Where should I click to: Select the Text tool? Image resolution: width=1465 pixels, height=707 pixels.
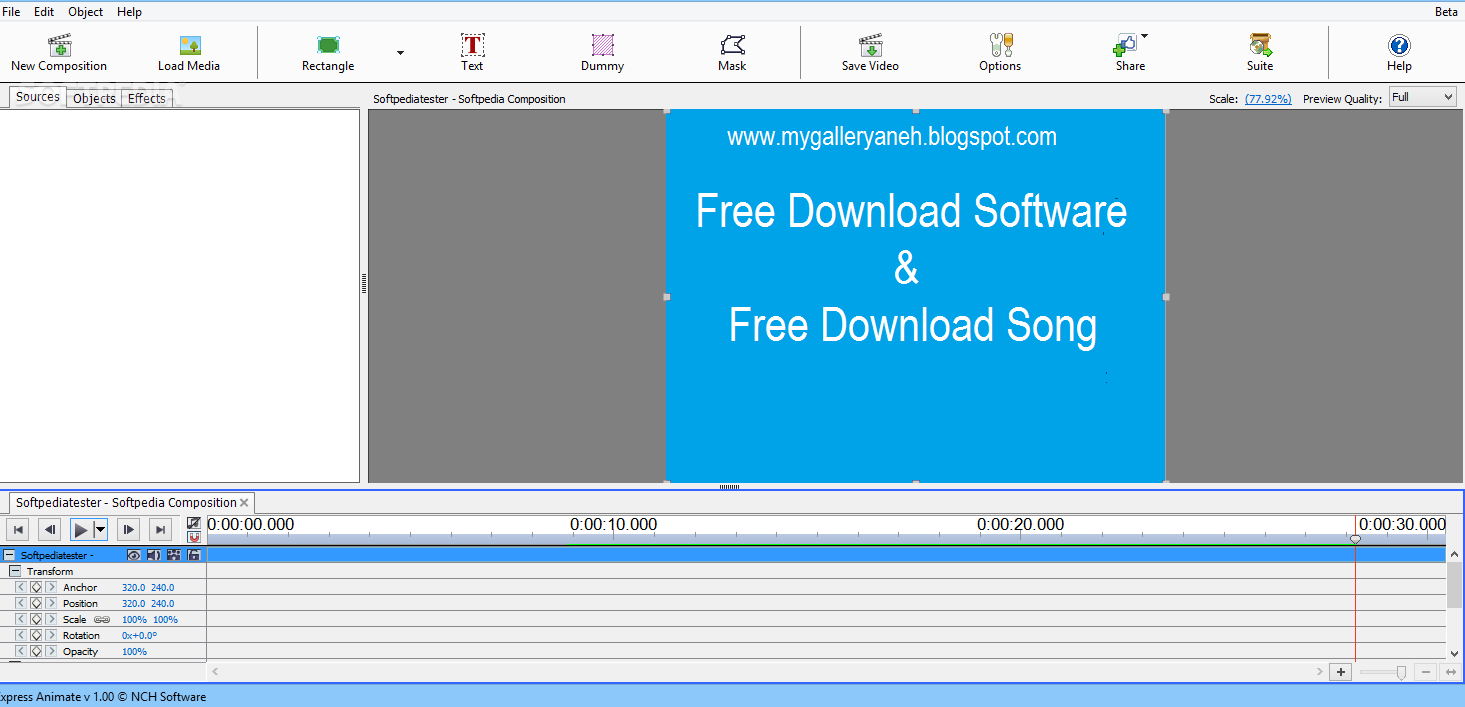[471, 52]
